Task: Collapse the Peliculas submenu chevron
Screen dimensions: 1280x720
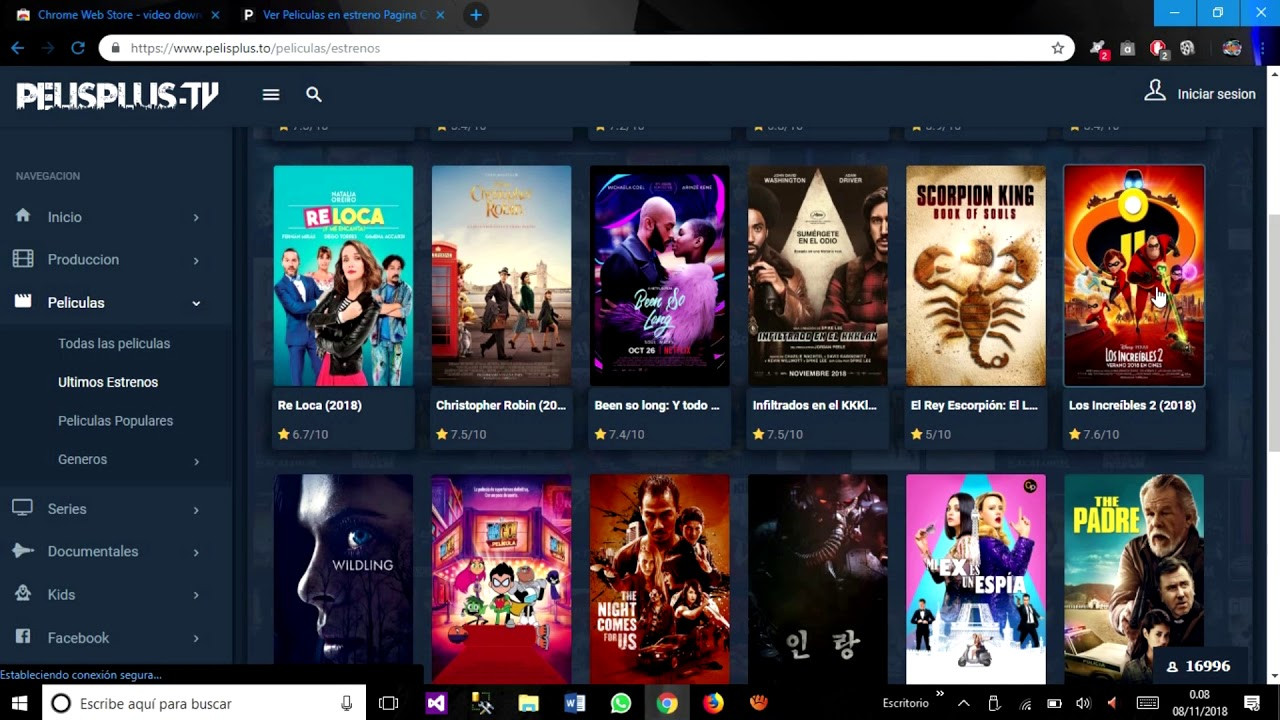Action: pyautogui.click(x=196, y=303)
